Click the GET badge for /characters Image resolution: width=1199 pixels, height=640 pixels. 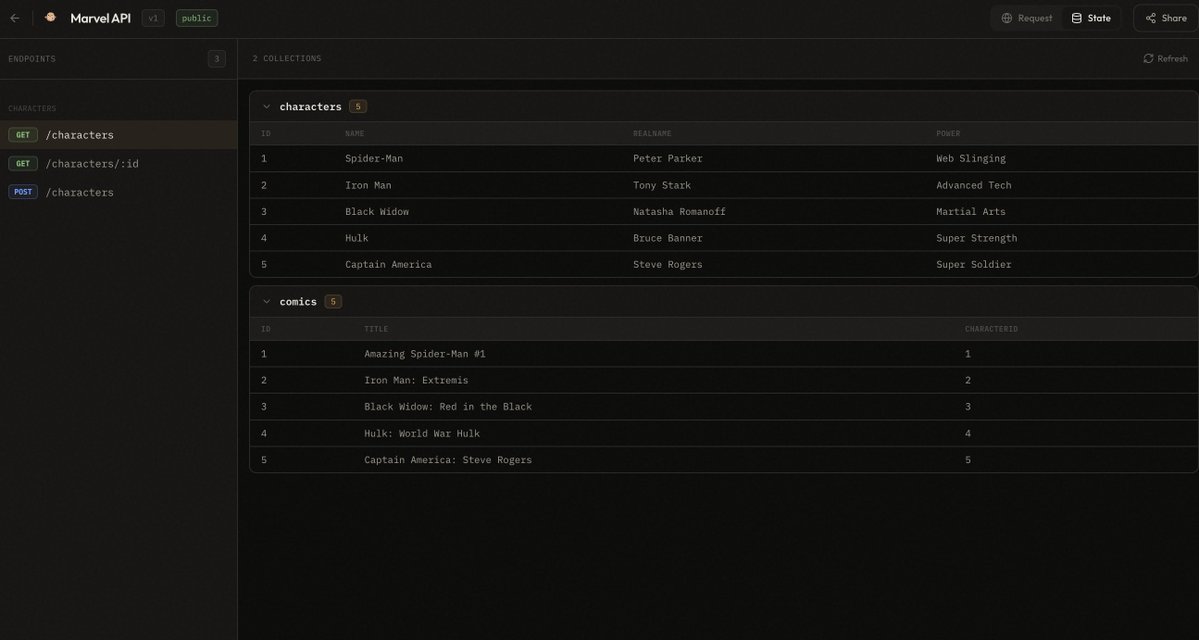[23, 135]
